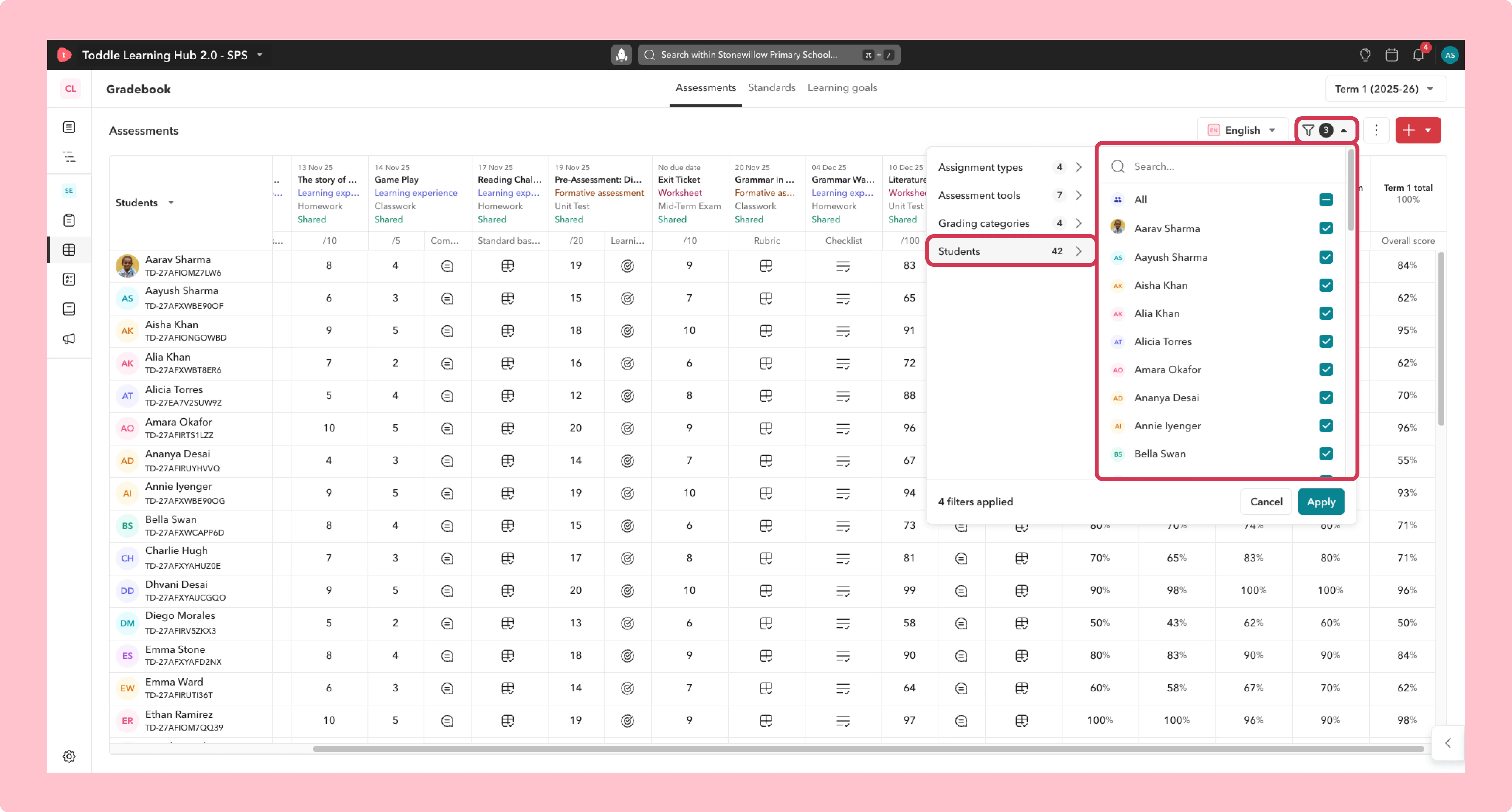Open Charlie Hugh student row name

tap(176, 551)
